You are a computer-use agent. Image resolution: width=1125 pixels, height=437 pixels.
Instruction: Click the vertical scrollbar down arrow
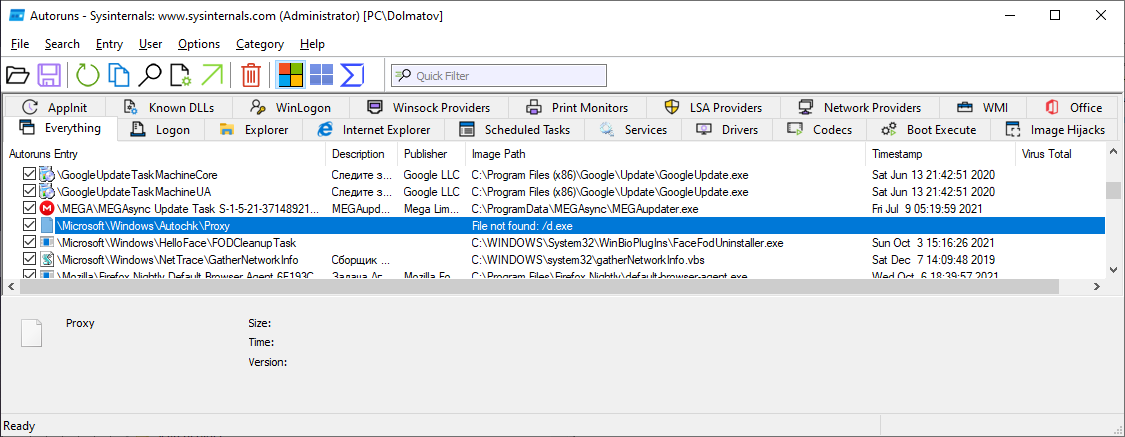1113,270
